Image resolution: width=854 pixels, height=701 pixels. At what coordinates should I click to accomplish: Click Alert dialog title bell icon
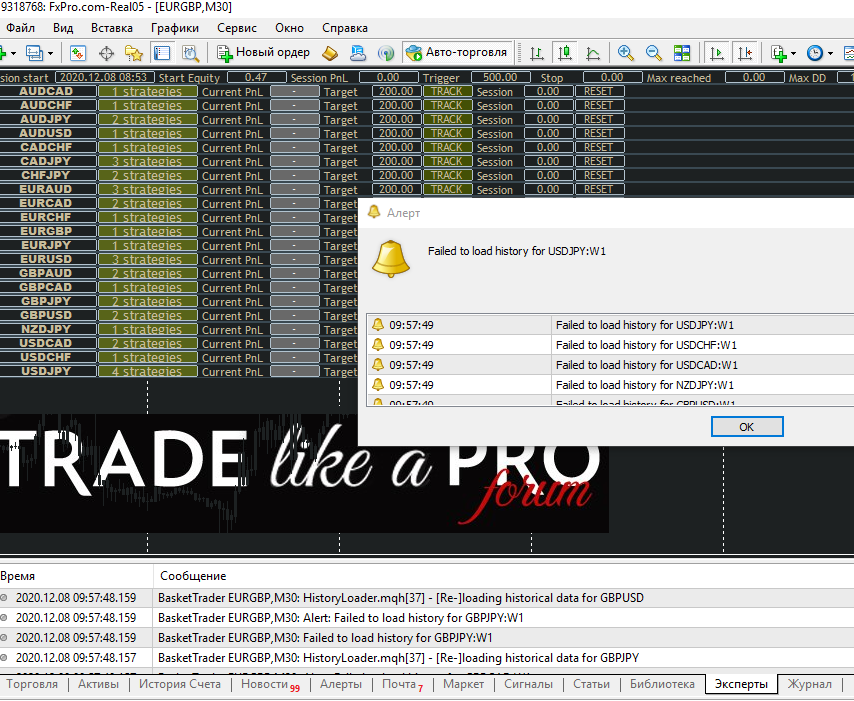(x=374, y=212)
